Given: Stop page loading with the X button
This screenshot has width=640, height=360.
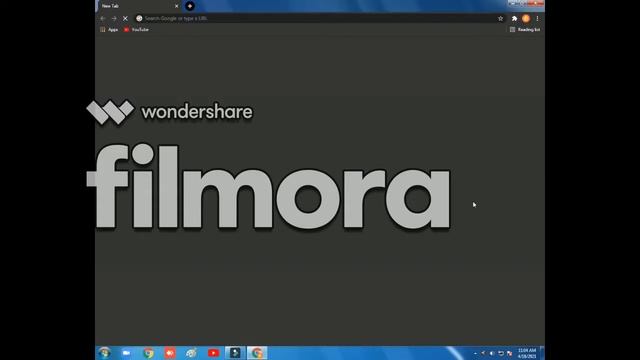Looking at the screenshot, I should [125, 18].
